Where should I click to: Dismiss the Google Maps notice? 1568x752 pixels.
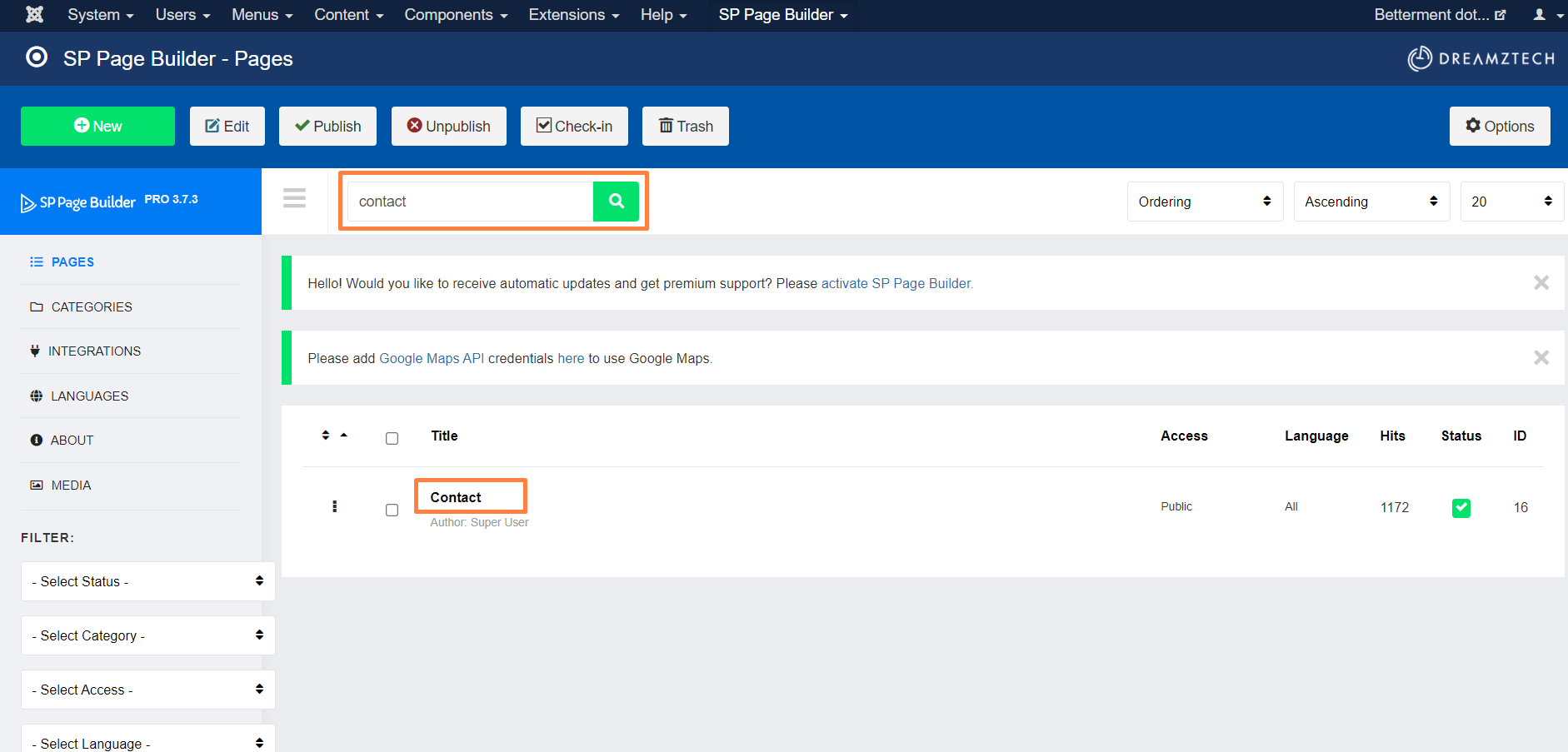click(1541, 357)
